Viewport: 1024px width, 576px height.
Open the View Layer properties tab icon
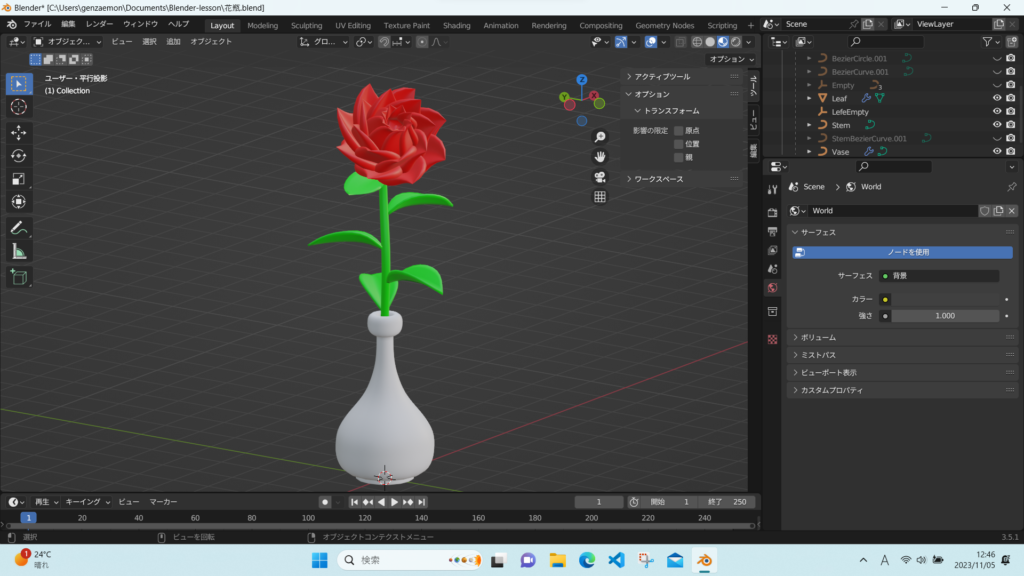pos(773,250)
